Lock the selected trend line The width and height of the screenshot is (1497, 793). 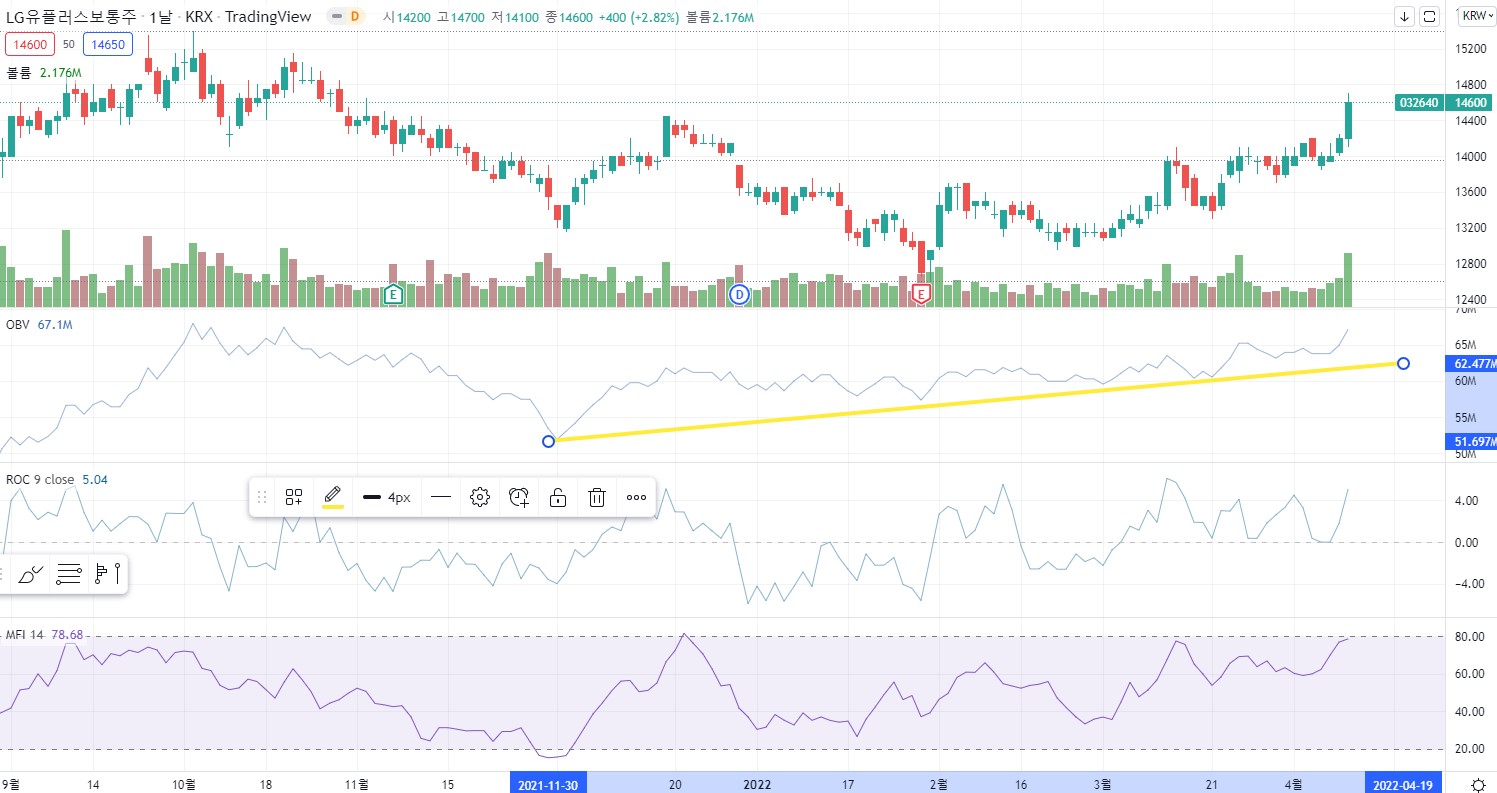558,497
